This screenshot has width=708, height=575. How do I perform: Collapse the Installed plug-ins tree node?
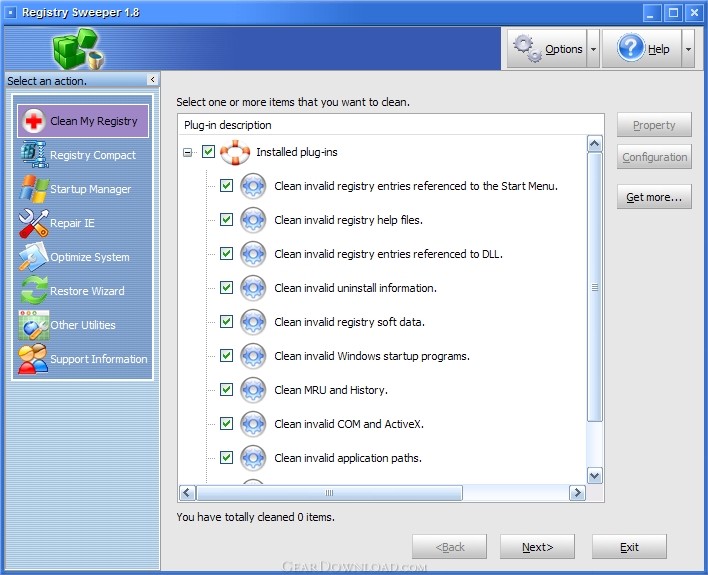point(187,153)
